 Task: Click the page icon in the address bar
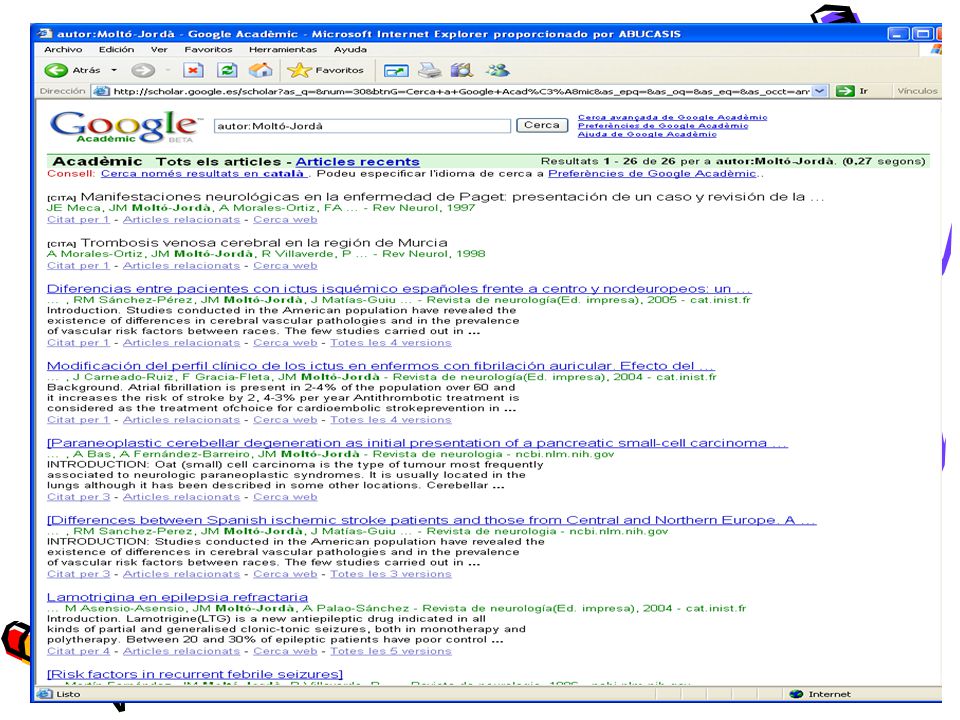click(x=100, y=91)
